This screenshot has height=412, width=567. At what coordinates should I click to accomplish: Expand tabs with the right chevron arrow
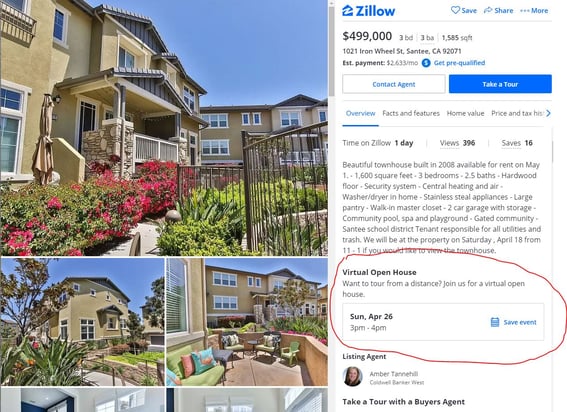(548, 113)
